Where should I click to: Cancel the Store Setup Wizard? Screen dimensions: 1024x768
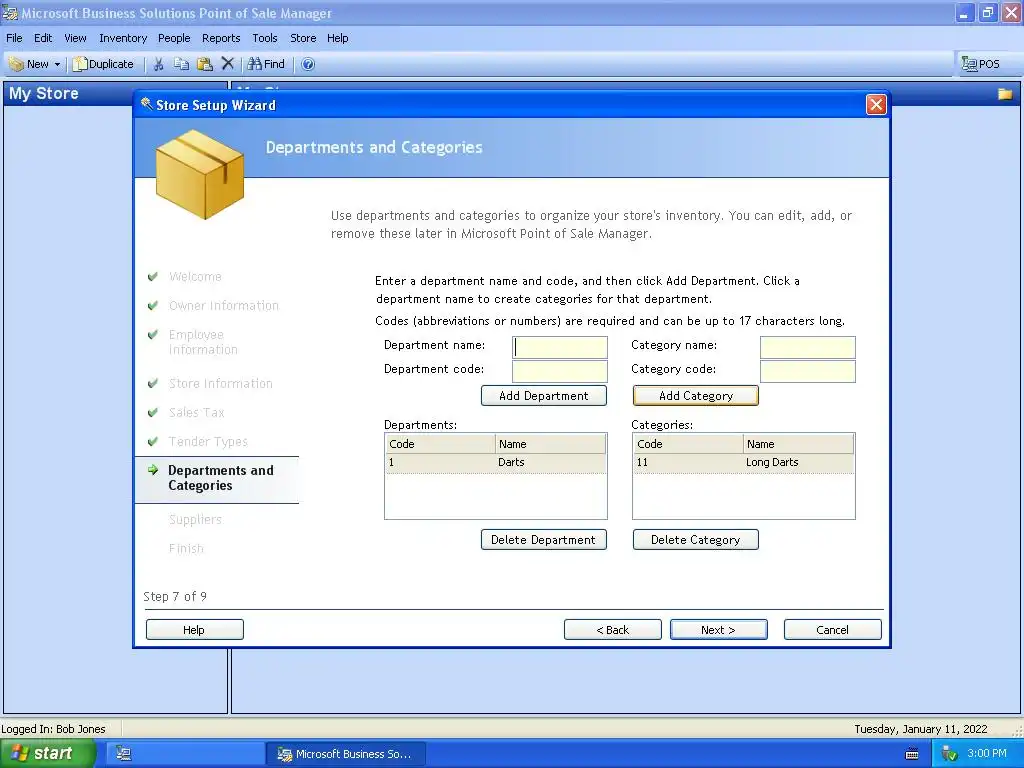coord(833,630)
